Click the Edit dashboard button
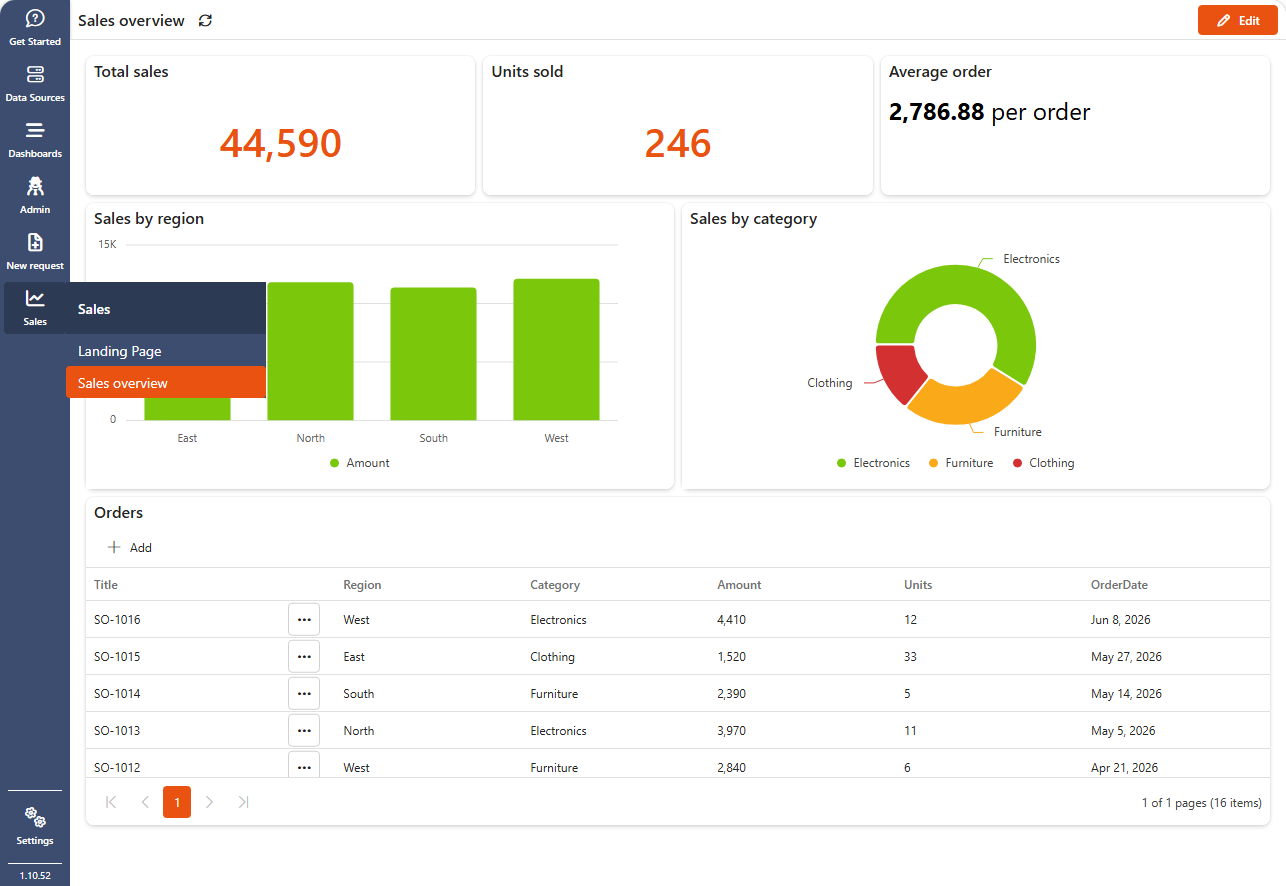1286x886 pixels. coord(1238,20)
